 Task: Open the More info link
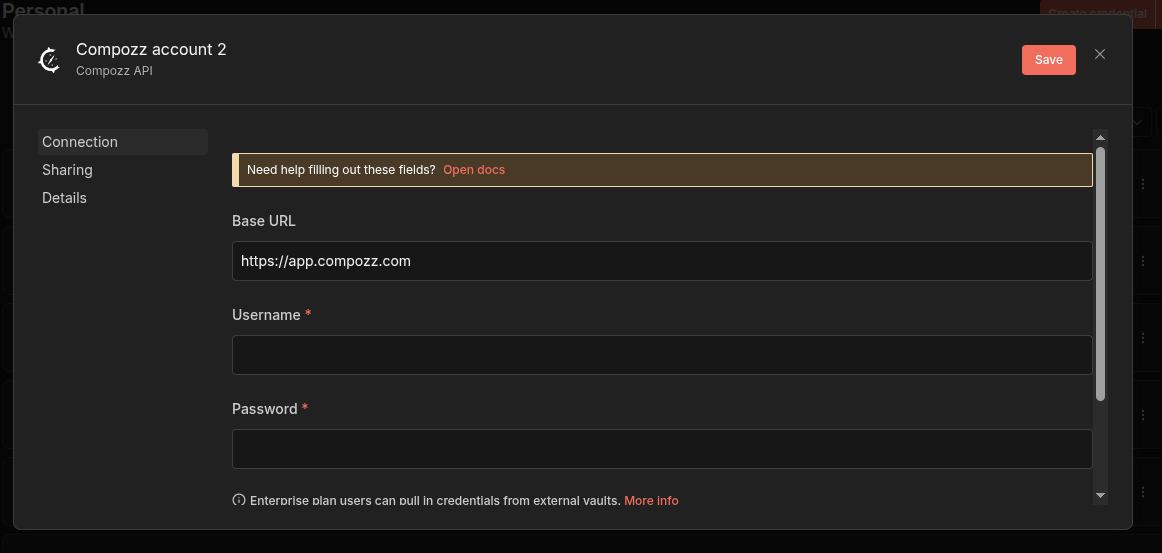pyautogui.click(x=651, y=500)
